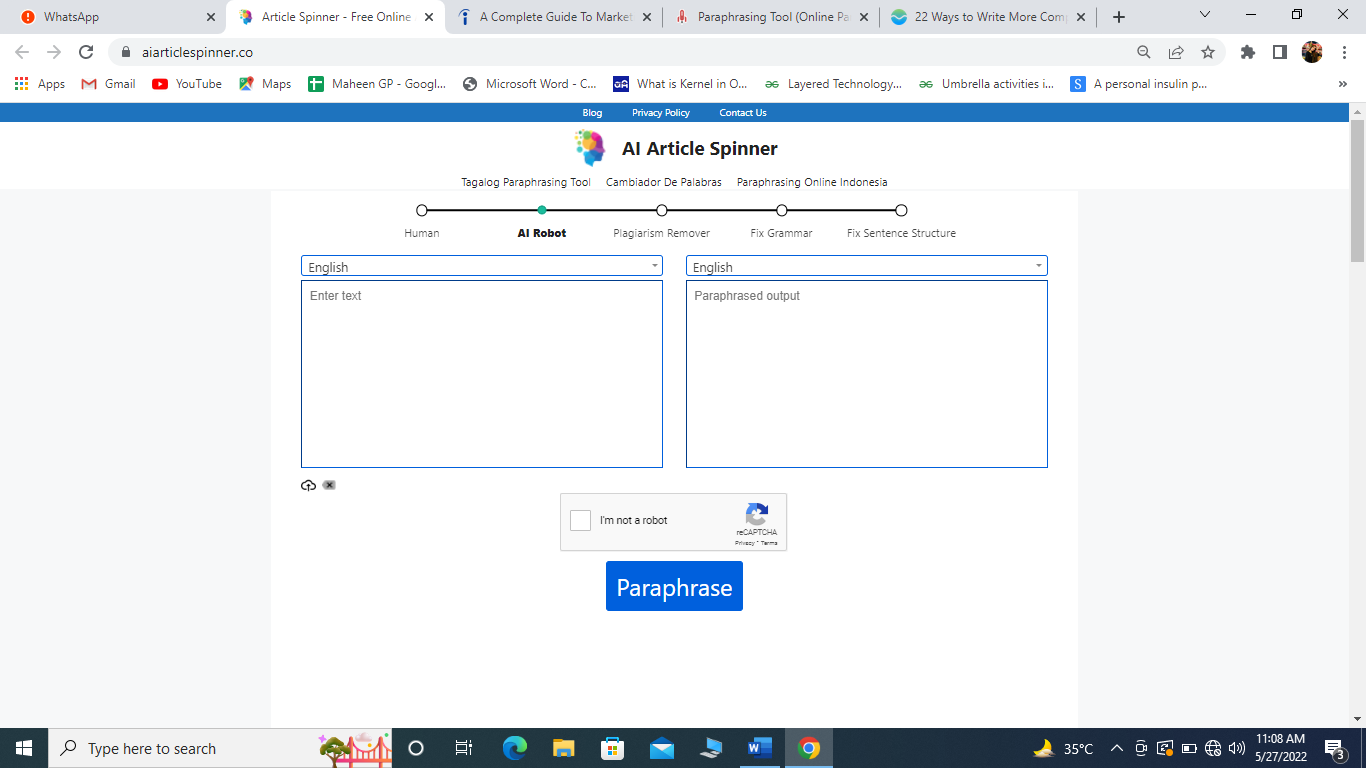Open the input language English dropdown

[482, 266]
